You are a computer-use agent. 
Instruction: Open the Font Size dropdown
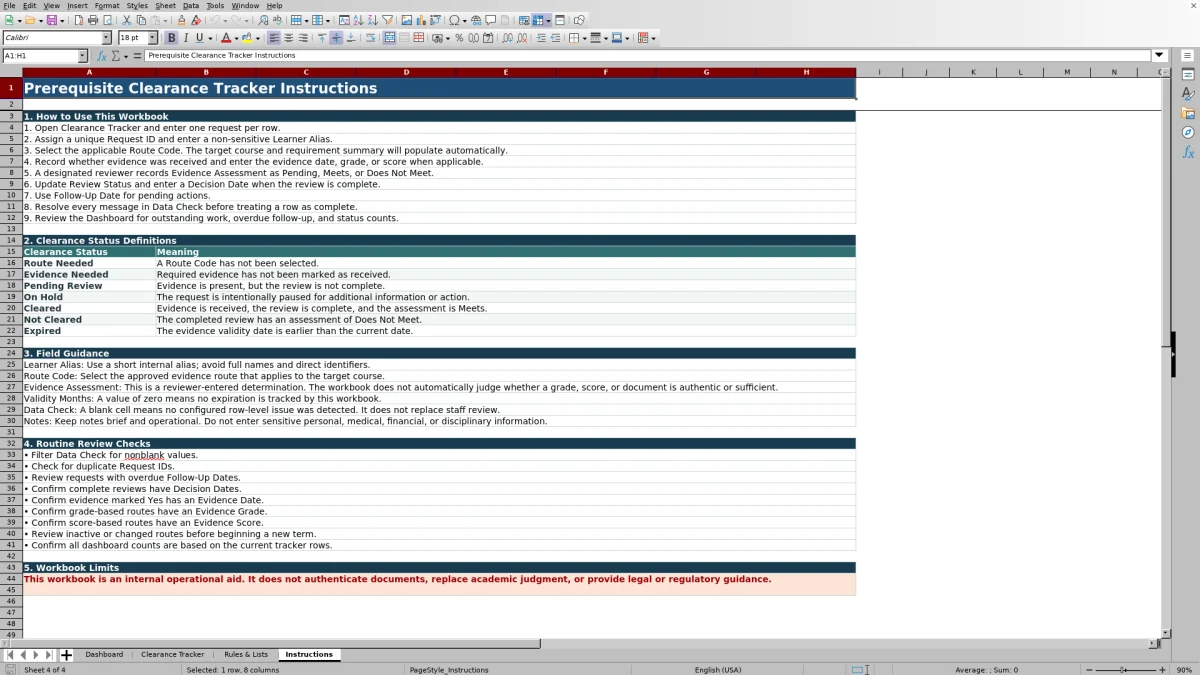[x=152, y=38]
